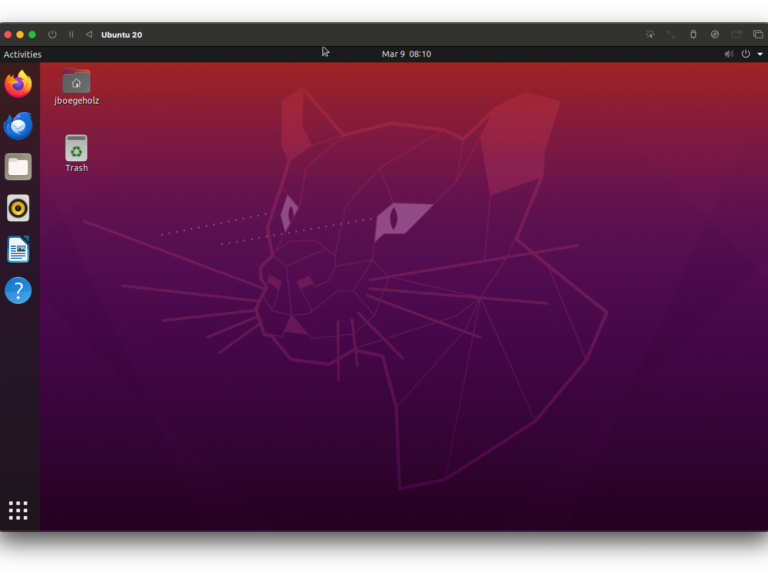
Task: Show Applications grid at dock bottom
Action: [18, 510]
